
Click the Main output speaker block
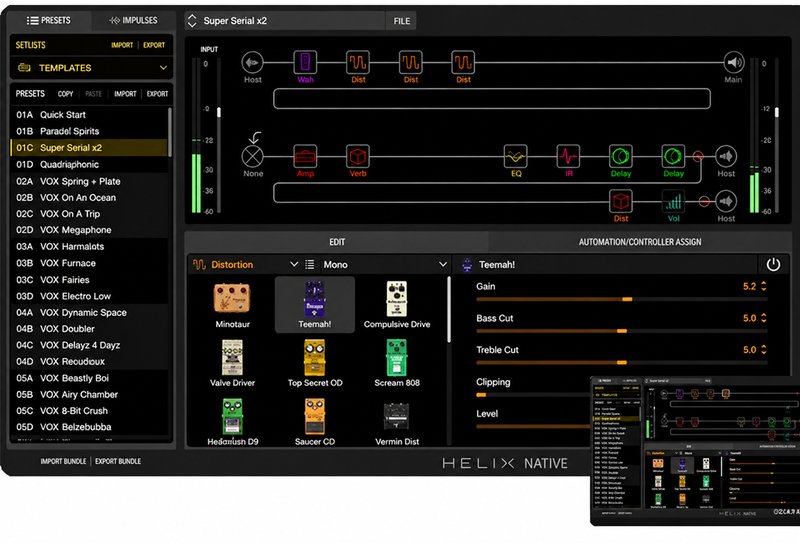tap(734, 63)
